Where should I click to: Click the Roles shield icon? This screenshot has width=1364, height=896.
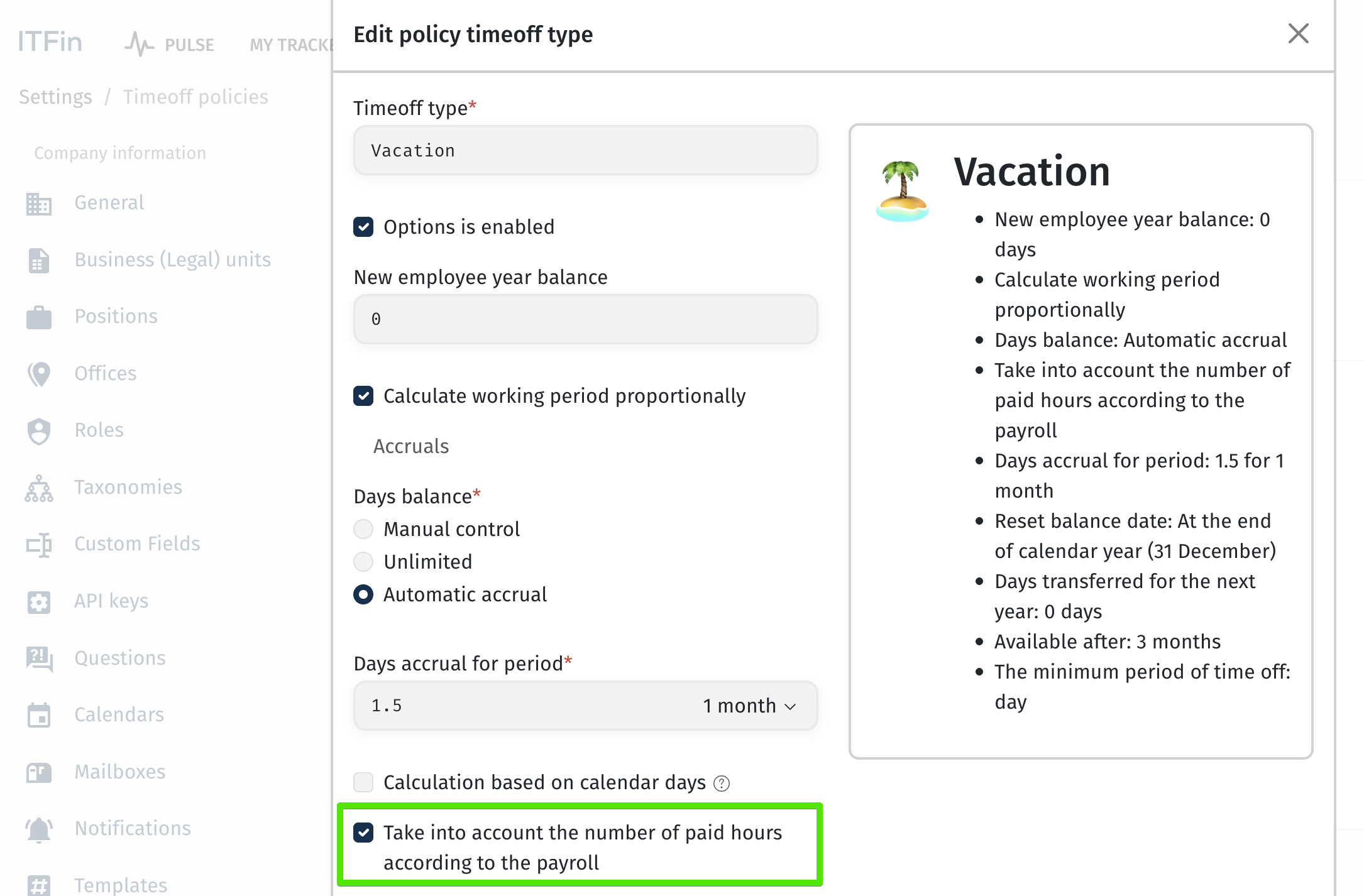pyautogui.click(x=39, y=431)
